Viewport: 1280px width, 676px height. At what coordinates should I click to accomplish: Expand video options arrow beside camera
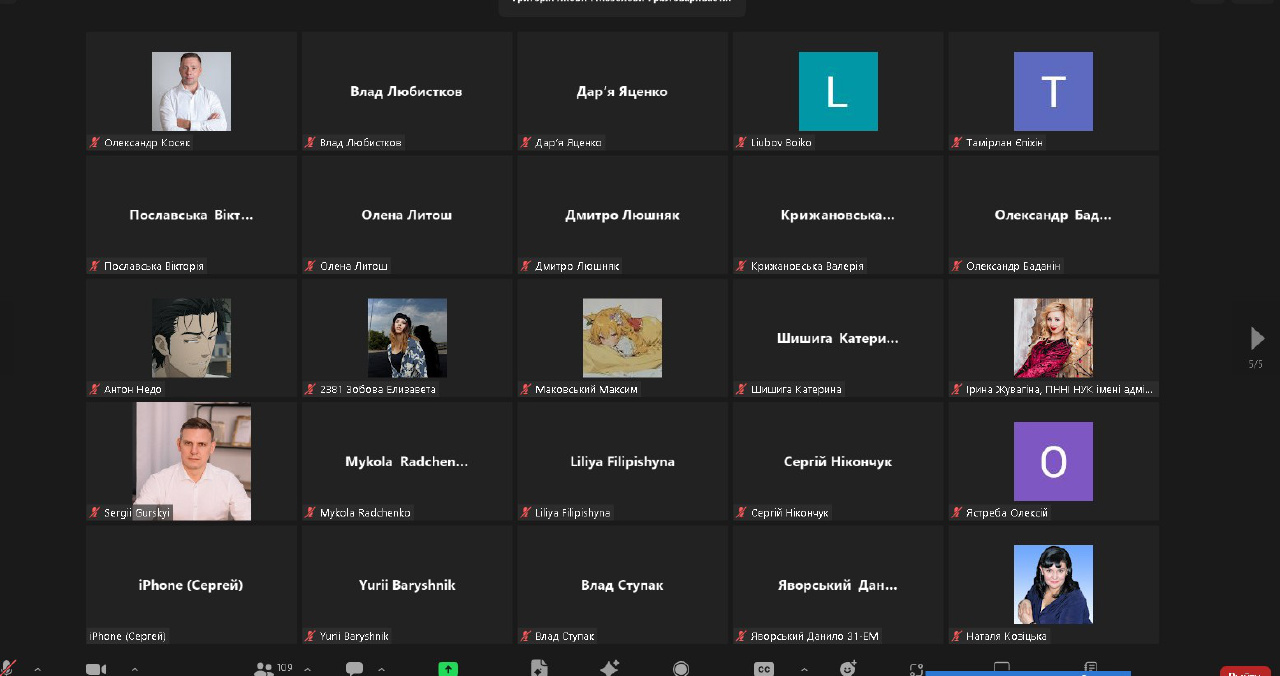click(x=134, y=669)
